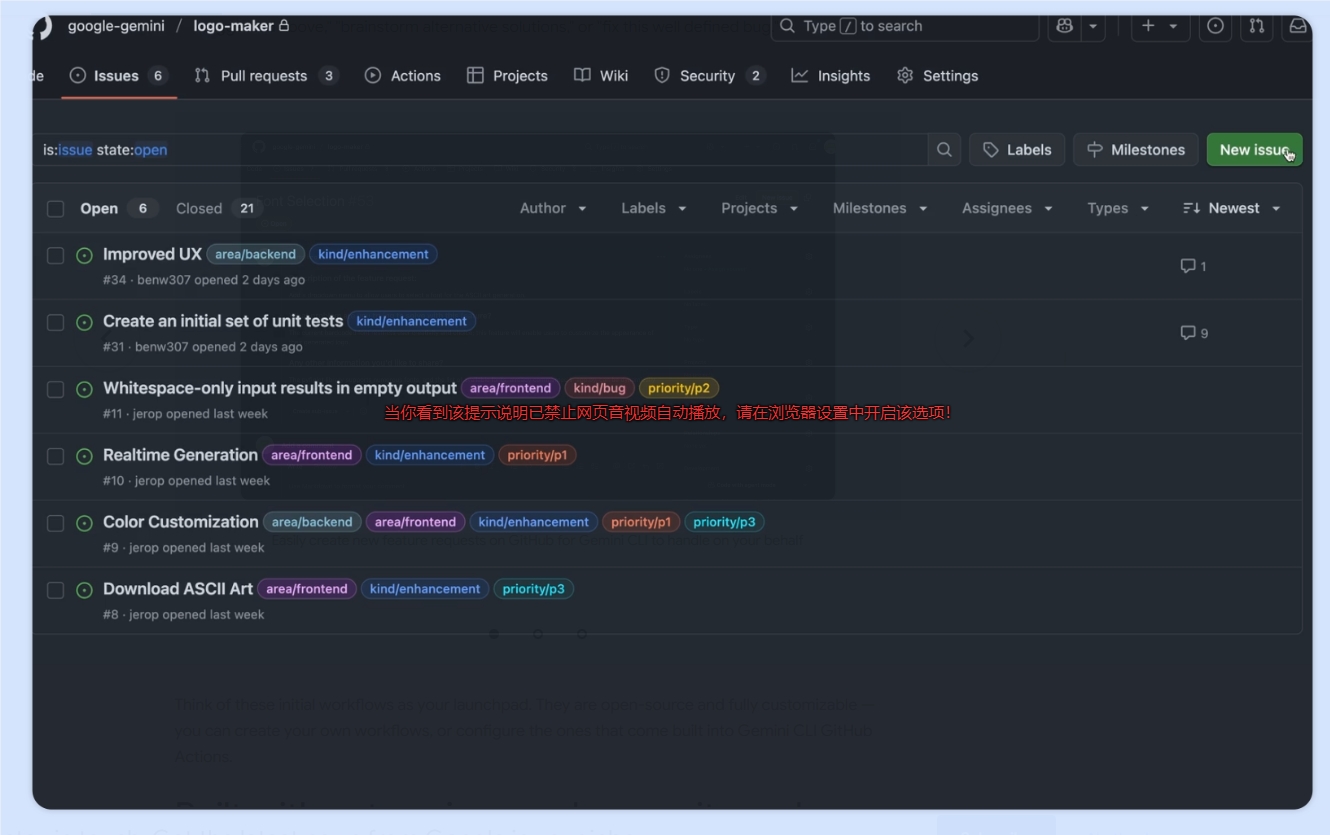Tick the select-all issues checkbox
This screenshot has height=835, width=1330.
point(56,209)
